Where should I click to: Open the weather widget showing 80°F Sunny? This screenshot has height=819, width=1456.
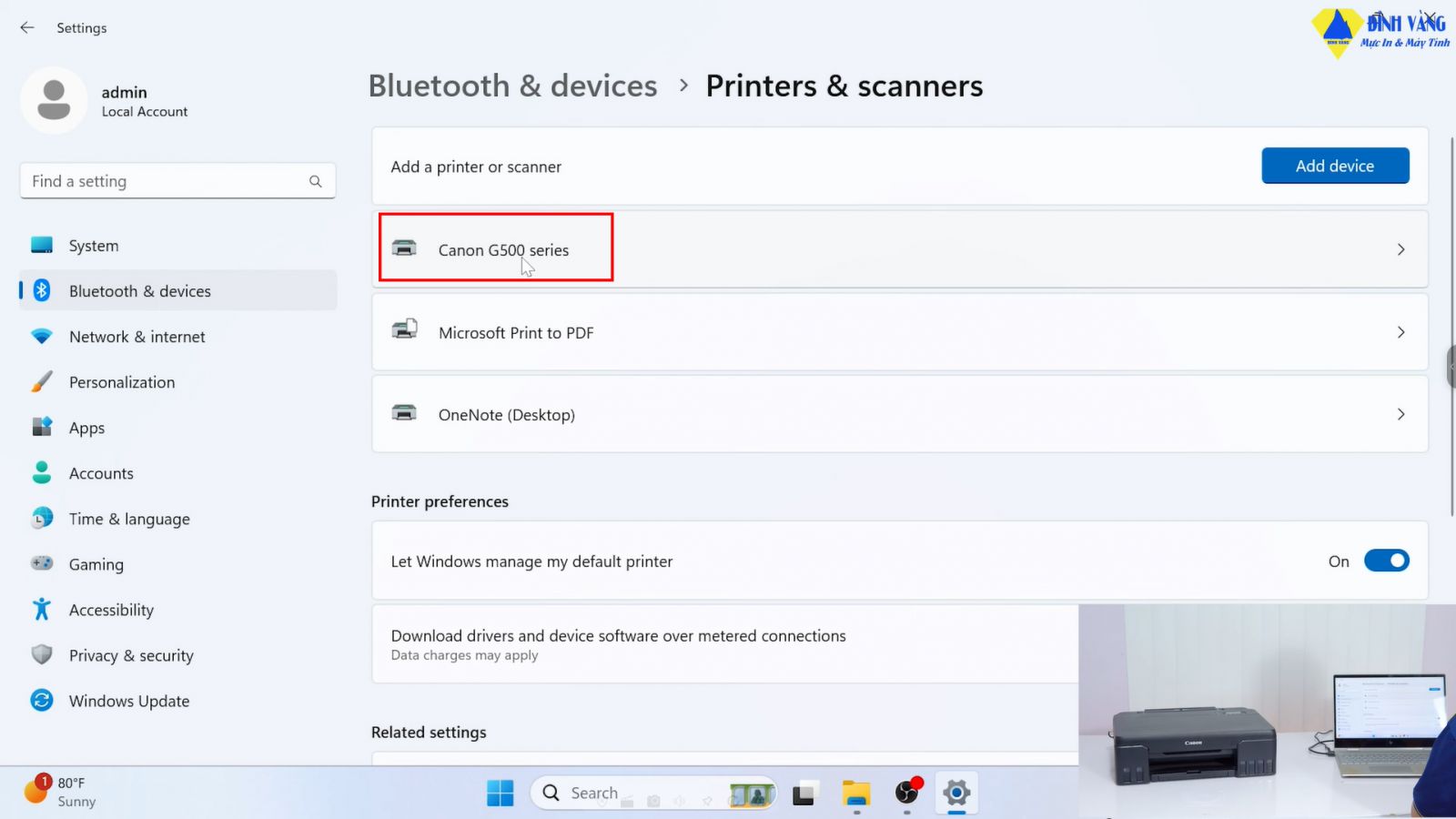(60, 792)
